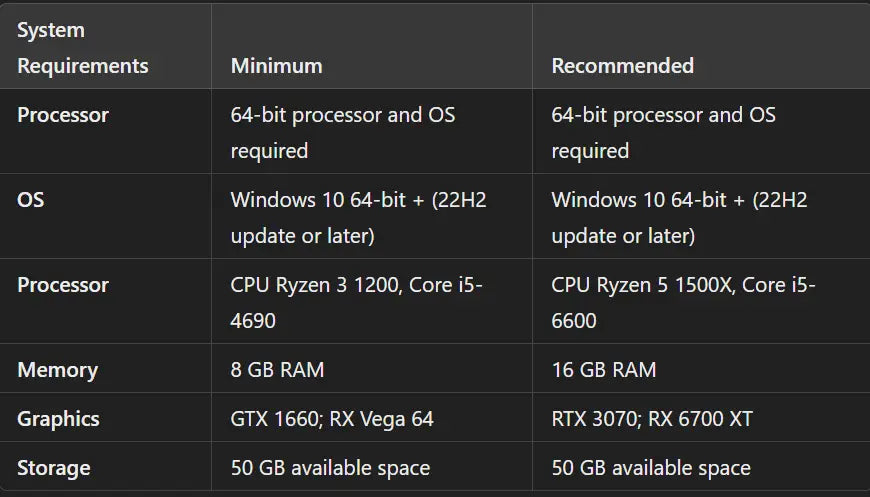Select the "RTX 3070; RX 6700 XT" cell
870x497 pixels.
652,419
